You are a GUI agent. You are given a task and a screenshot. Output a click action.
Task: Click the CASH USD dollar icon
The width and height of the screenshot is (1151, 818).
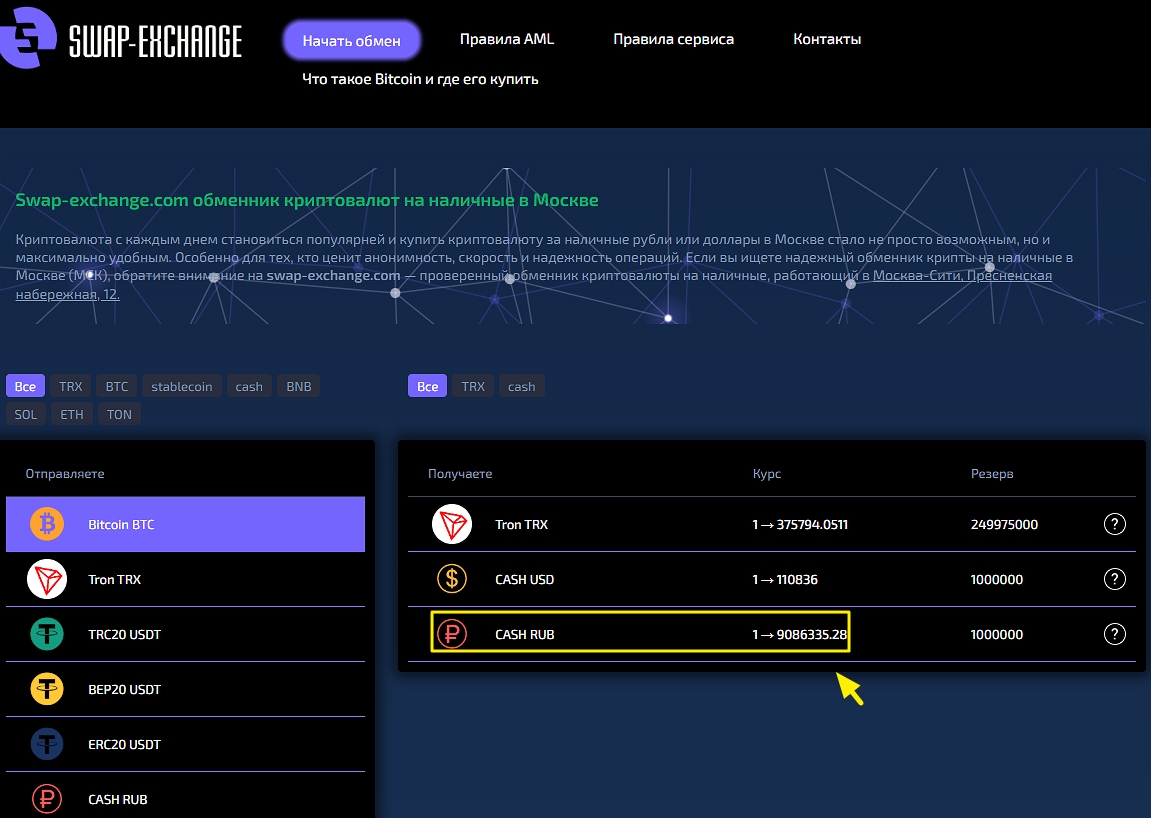coord(451,579)
